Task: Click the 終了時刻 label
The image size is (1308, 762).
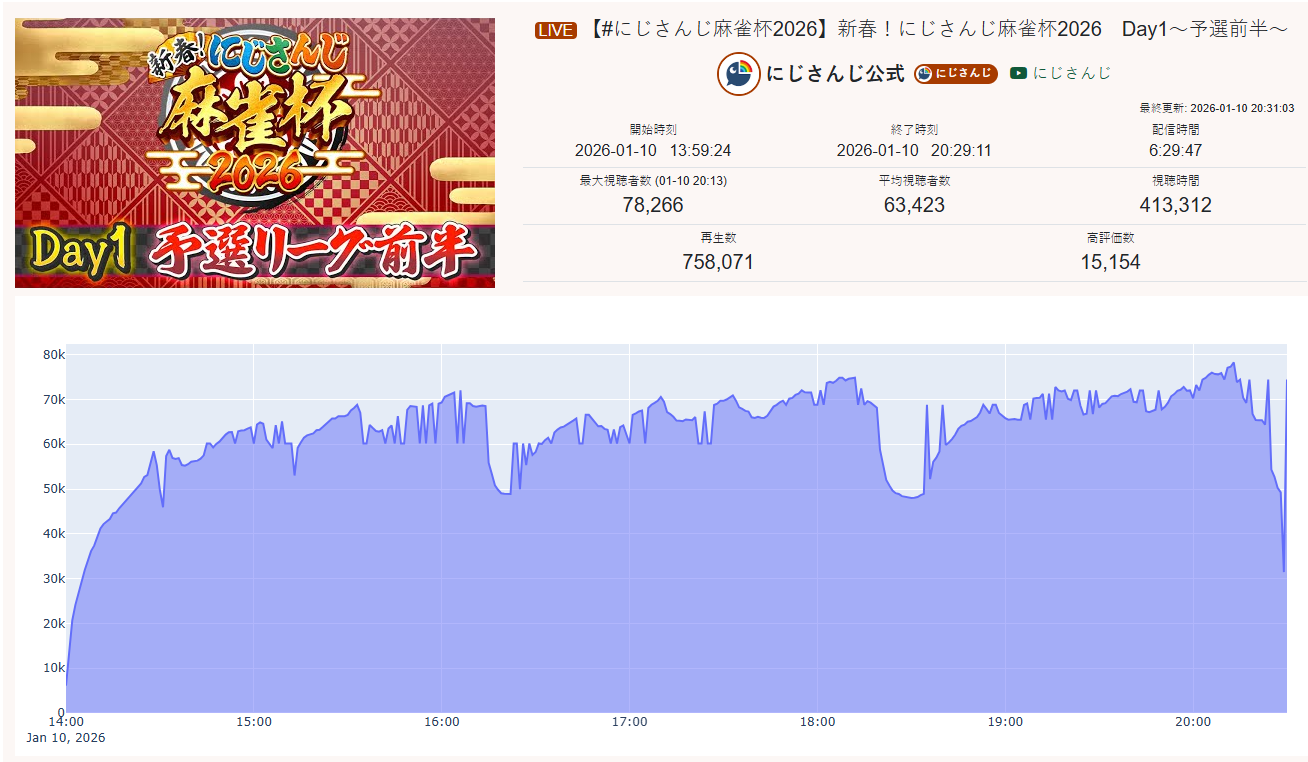Action: coord(914,129)
